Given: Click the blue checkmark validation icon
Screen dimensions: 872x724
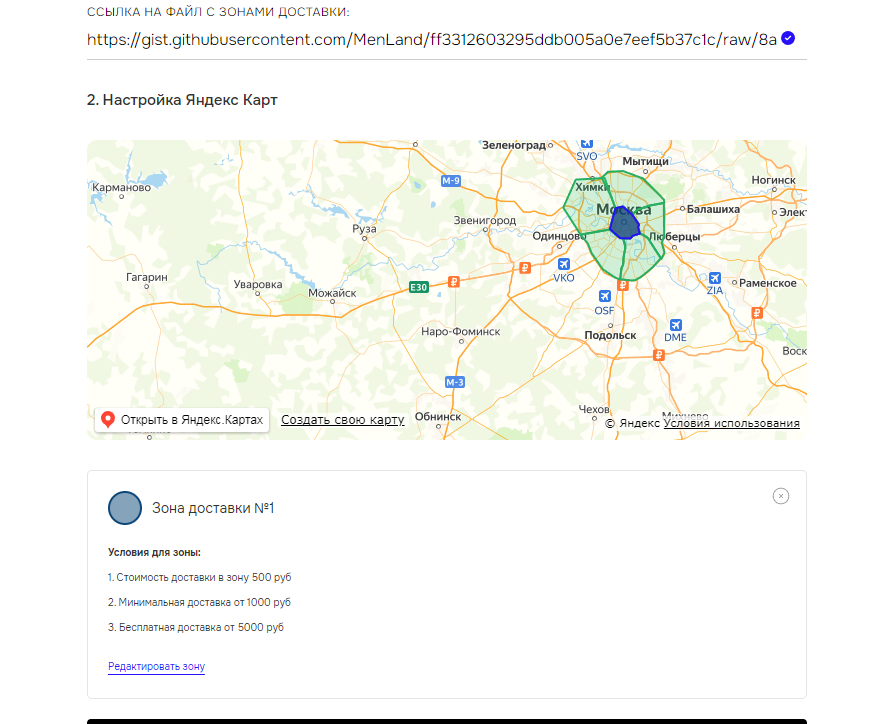Looking at the screenshot, I should click(787, 38).
